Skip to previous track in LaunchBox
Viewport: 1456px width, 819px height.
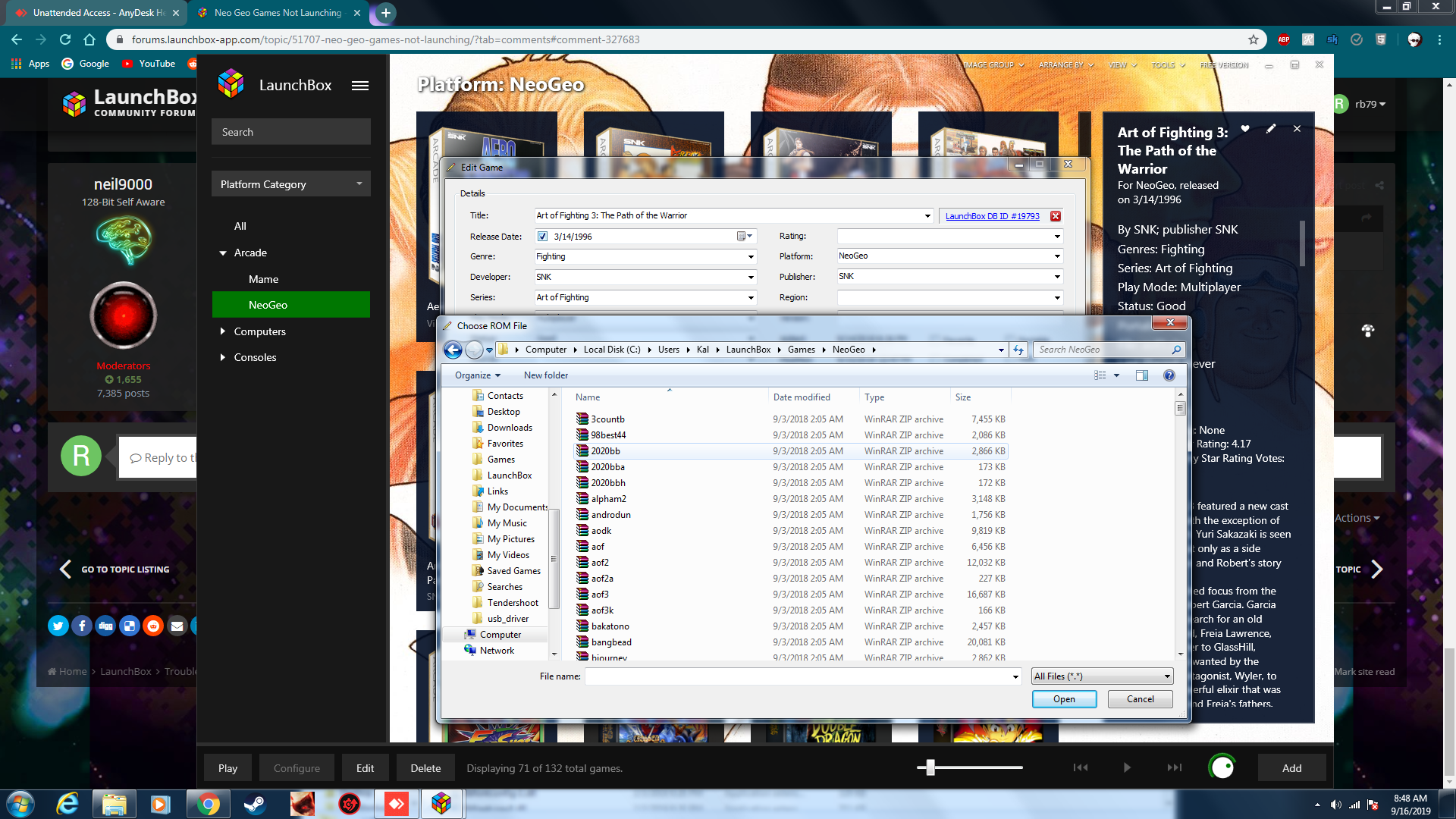point(1081,767)
